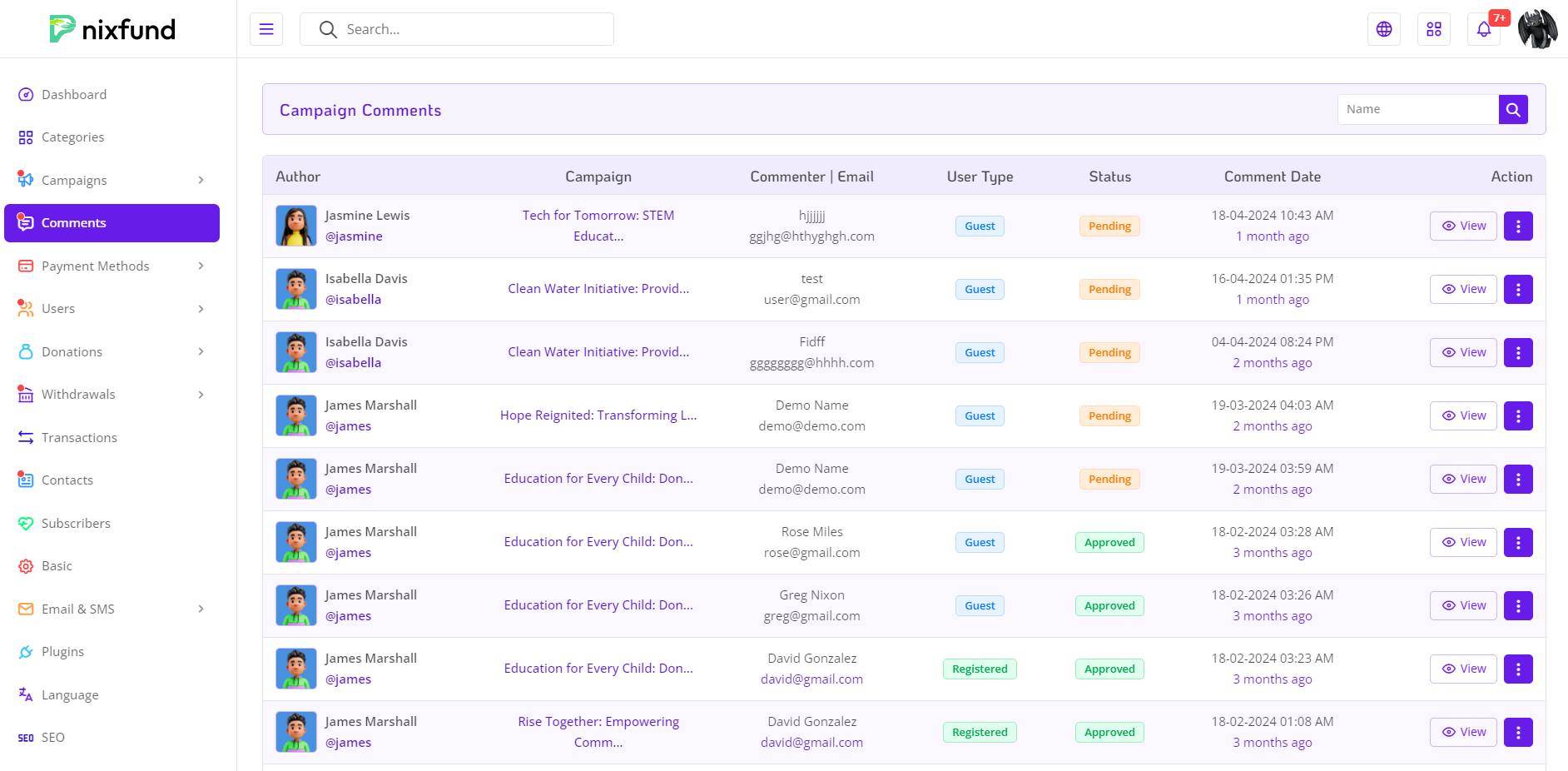The image size is (1568, 771).
Task: Open the language globe icon
Action: (1383, 29)
